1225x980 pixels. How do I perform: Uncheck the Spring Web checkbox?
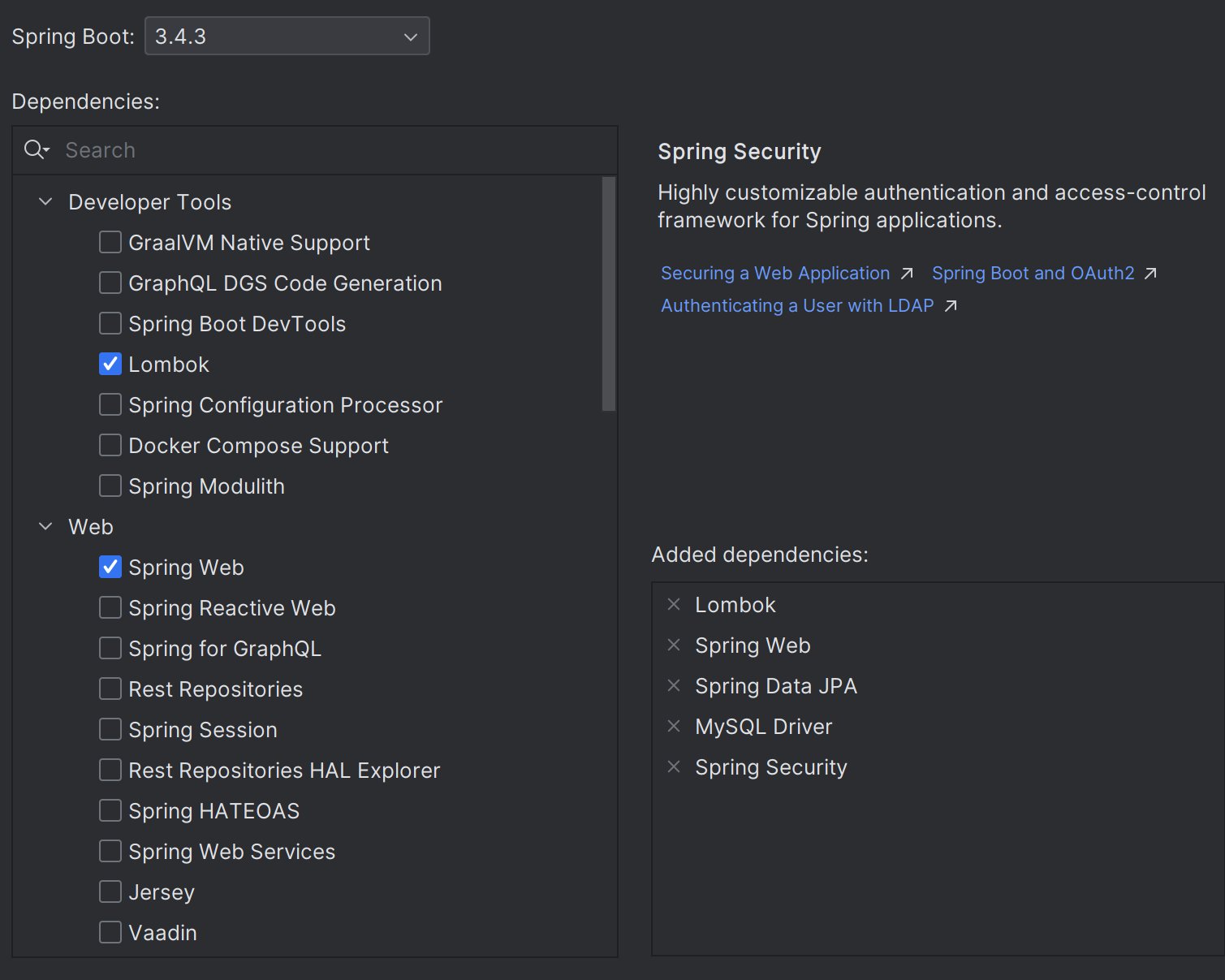coord(110,567)
